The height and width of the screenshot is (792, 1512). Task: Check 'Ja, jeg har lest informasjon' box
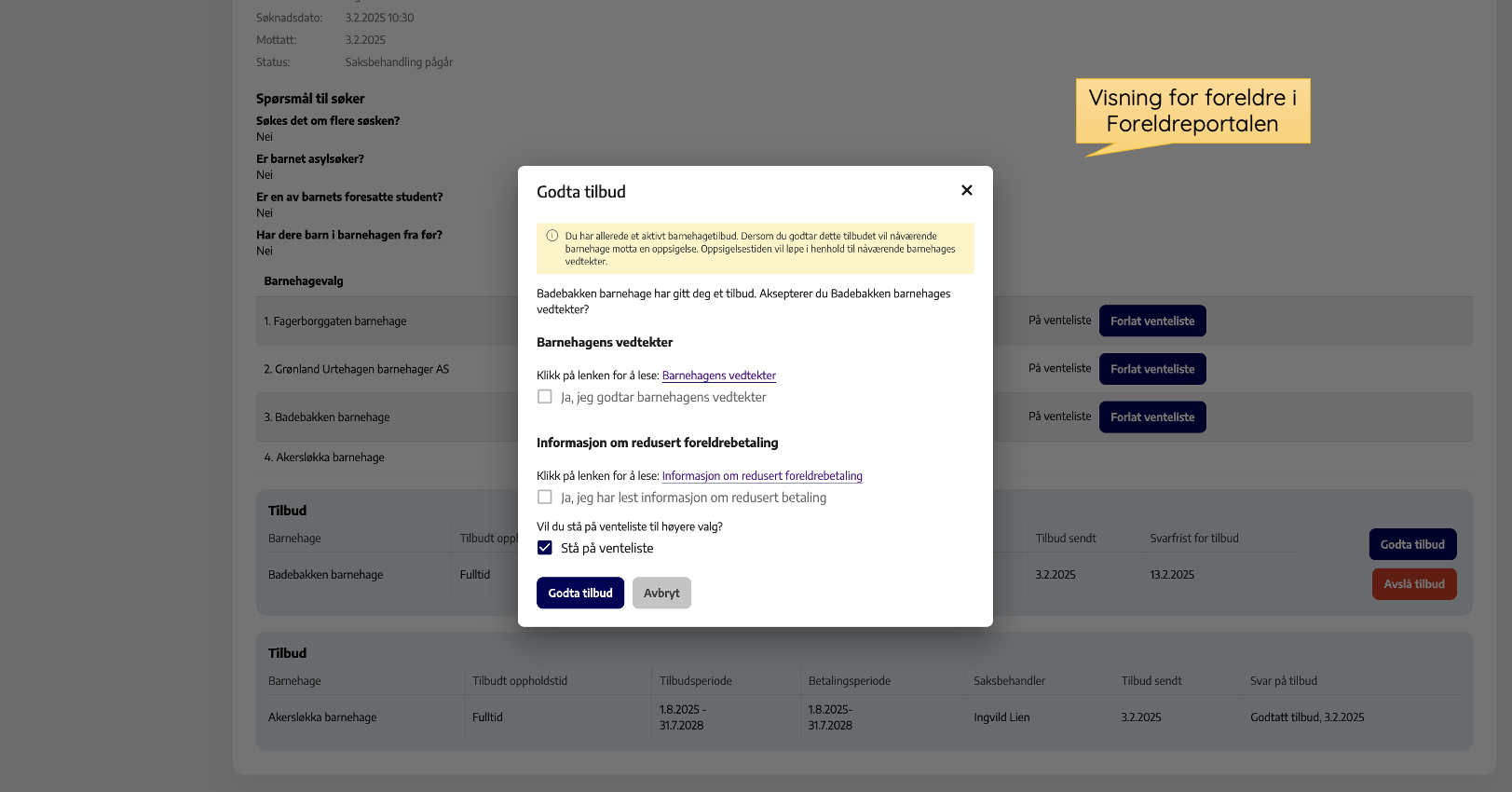click(x=545, y=498)
